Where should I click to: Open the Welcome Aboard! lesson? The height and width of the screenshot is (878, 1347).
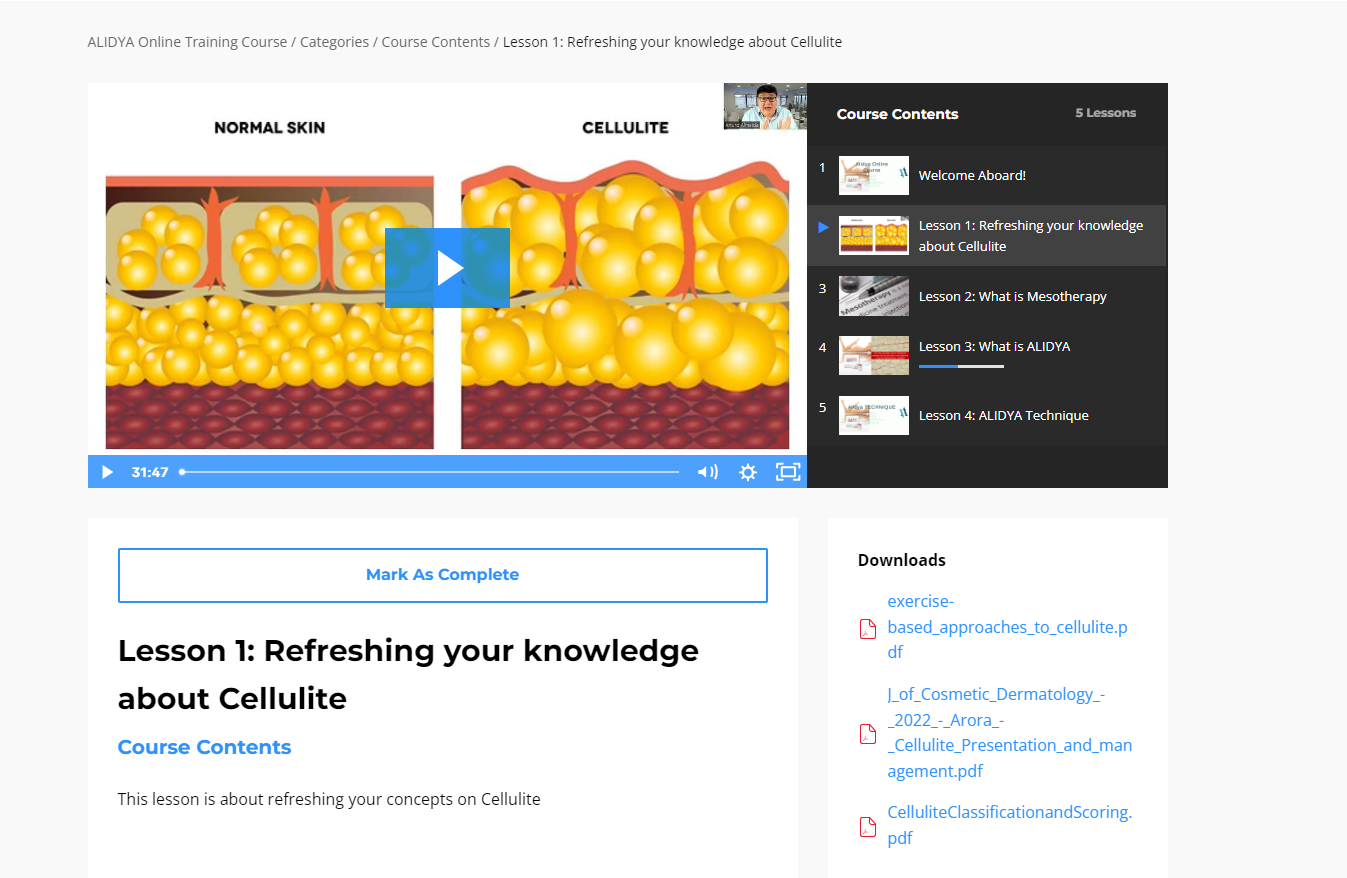987,175
